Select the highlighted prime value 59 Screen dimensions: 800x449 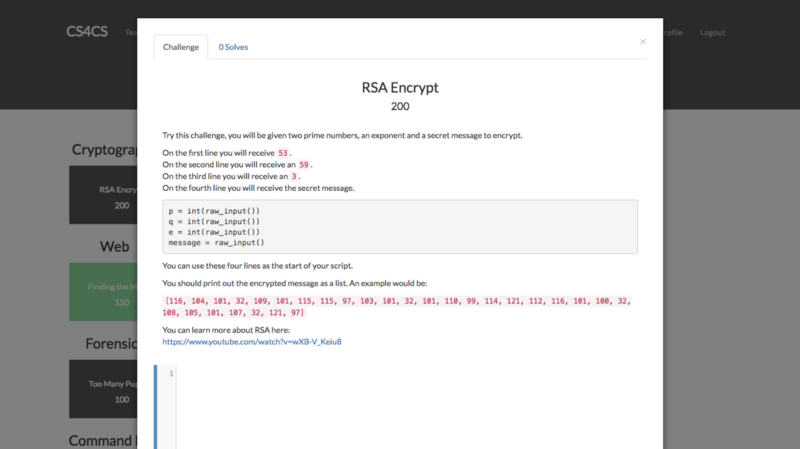tap(304, 165)
